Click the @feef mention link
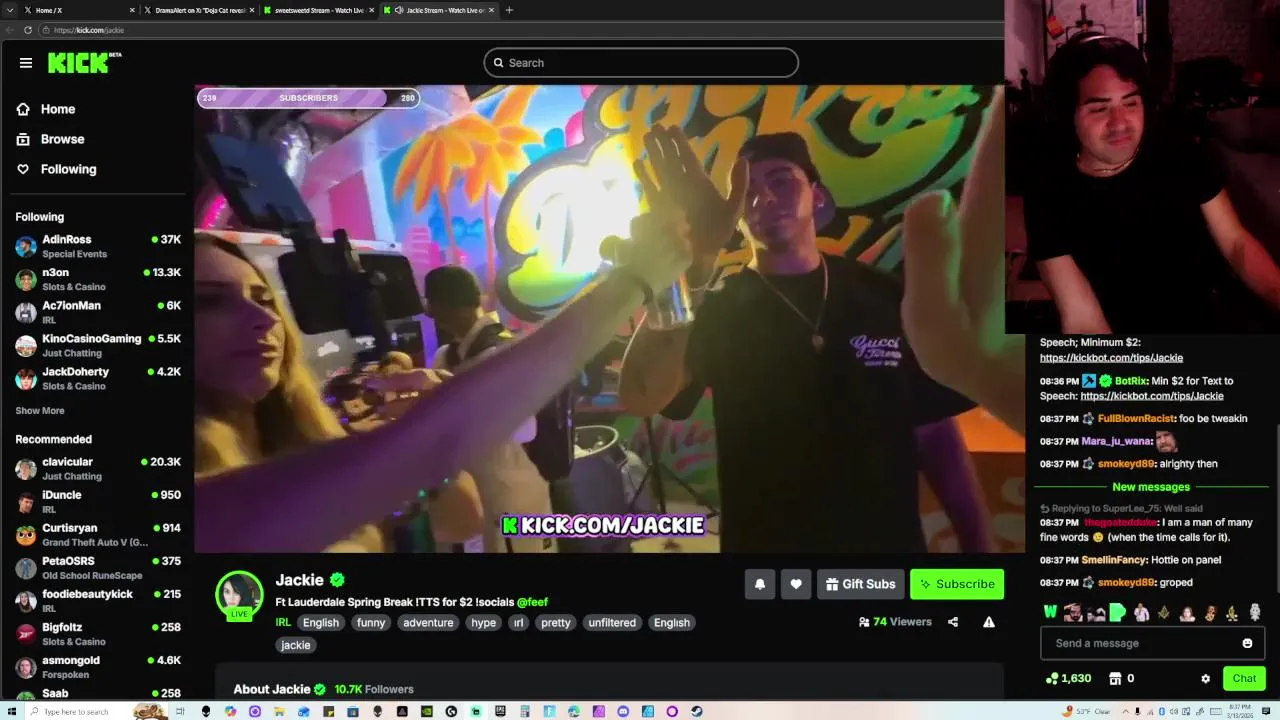1280x720 pixels. point(532,602)
